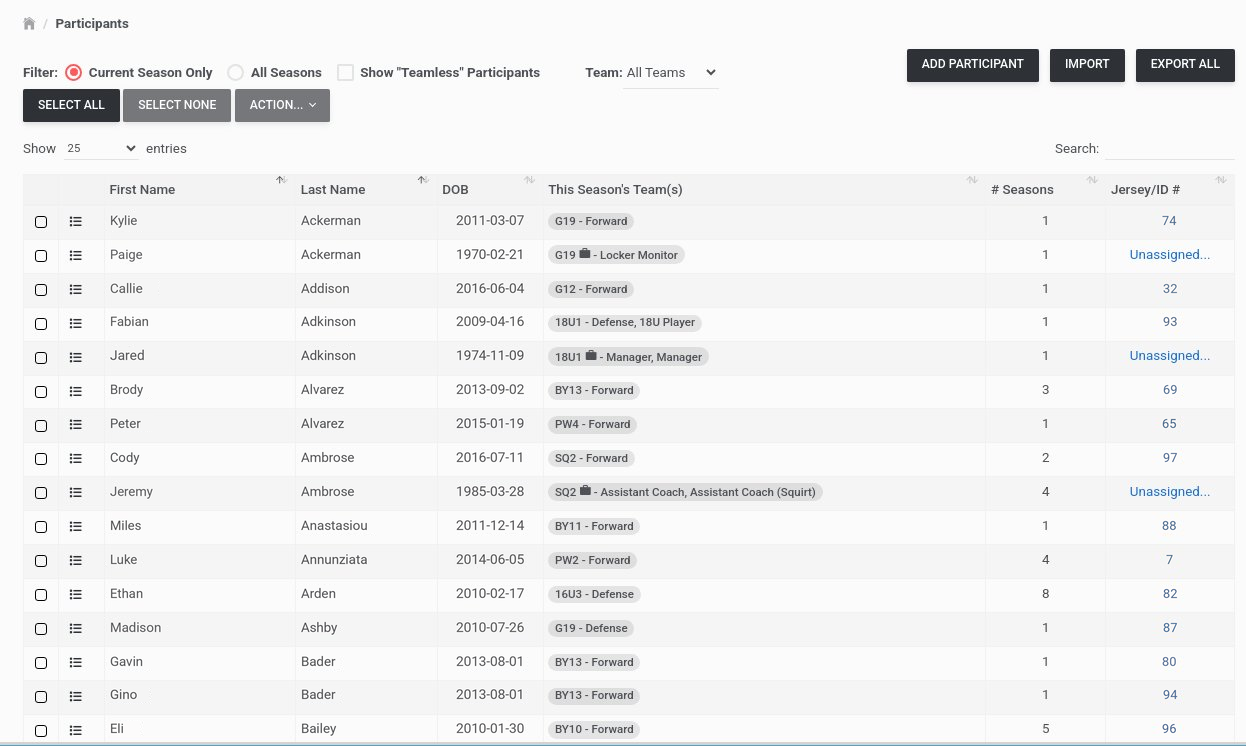This screenshot has height=746, width=1246.
Task: Open row menu icon for Jared Adkinson
Action: 75,356
